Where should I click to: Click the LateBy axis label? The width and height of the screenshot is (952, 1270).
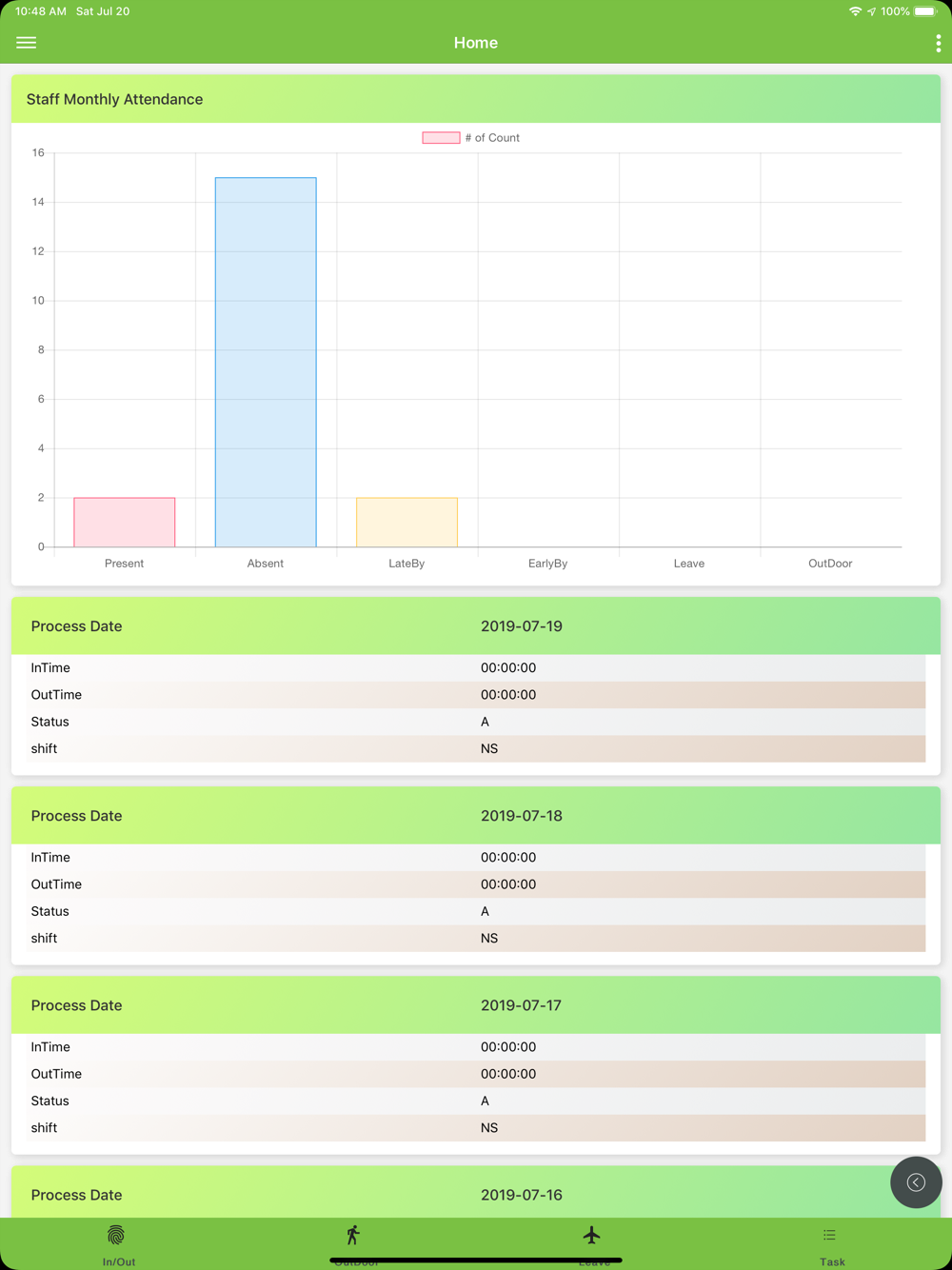tap(407, 564)
